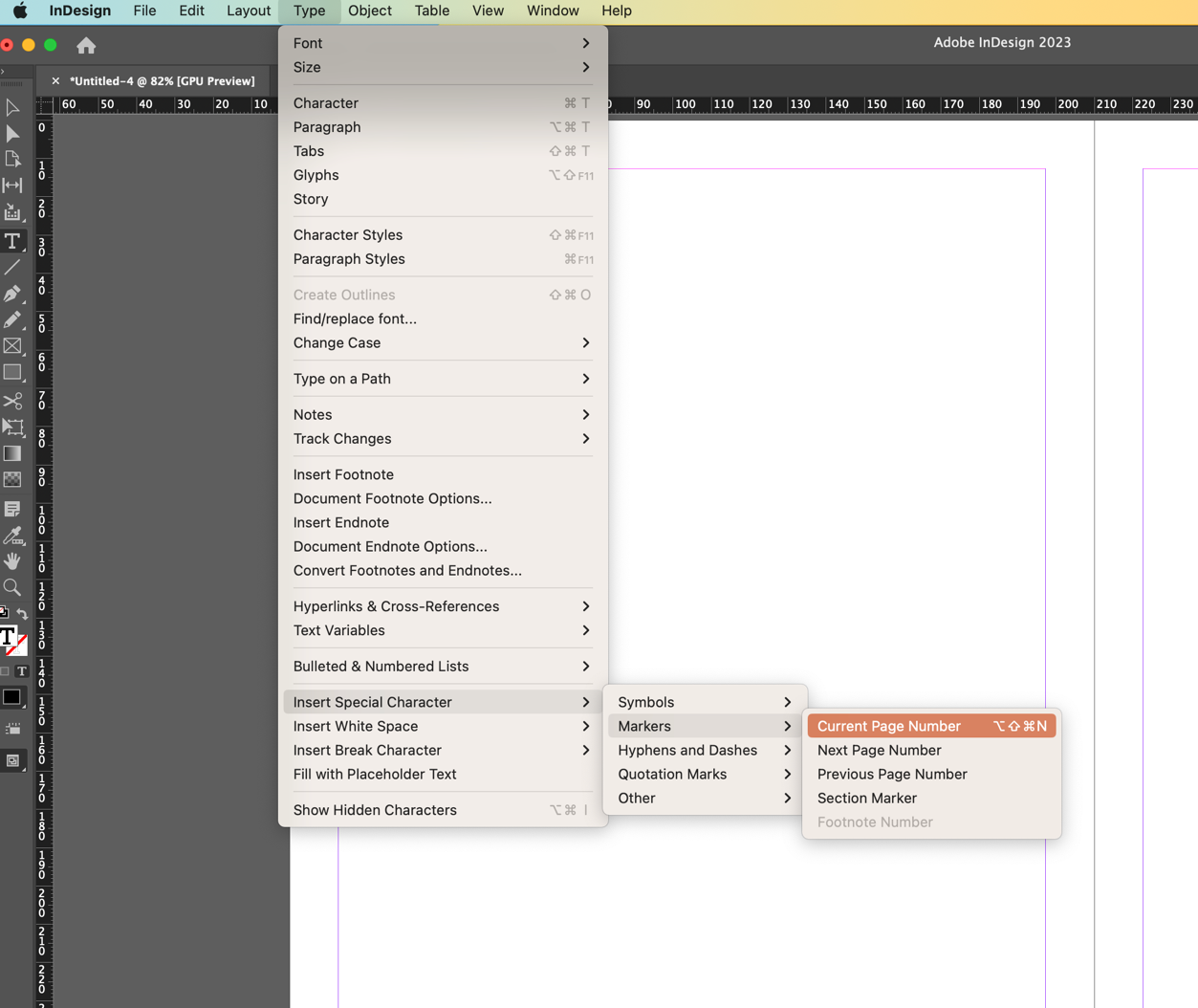1198x1008 pixels.
Task: Select the Zoom tool
Action: (12, 587)
